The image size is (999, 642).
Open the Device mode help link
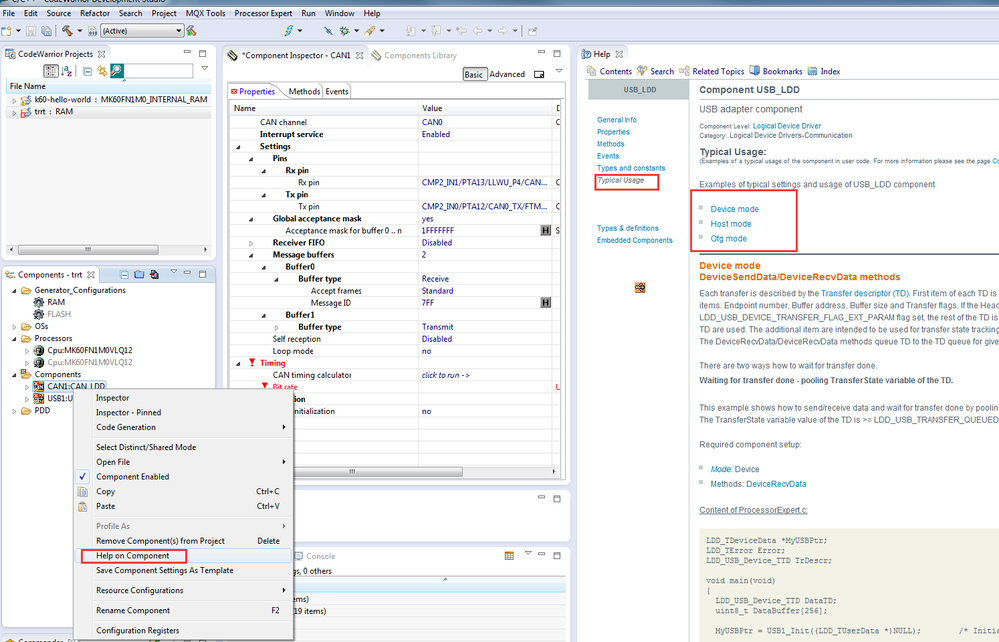(734, 209)
